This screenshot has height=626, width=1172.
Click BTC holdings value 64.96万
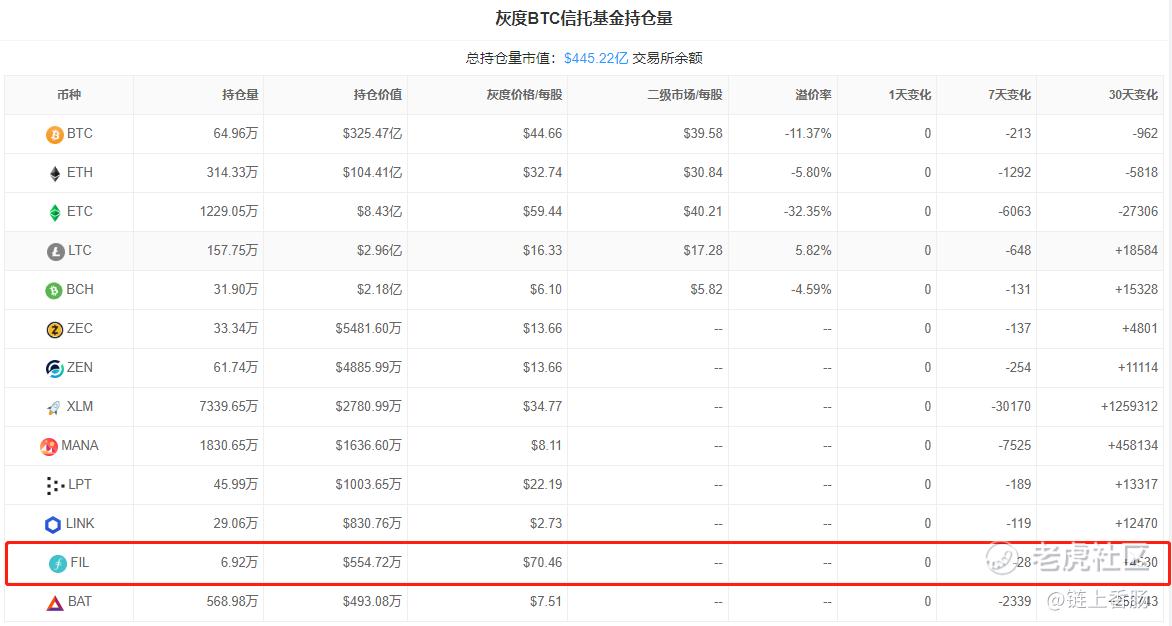pyautogui.click(x=235, y=134)
